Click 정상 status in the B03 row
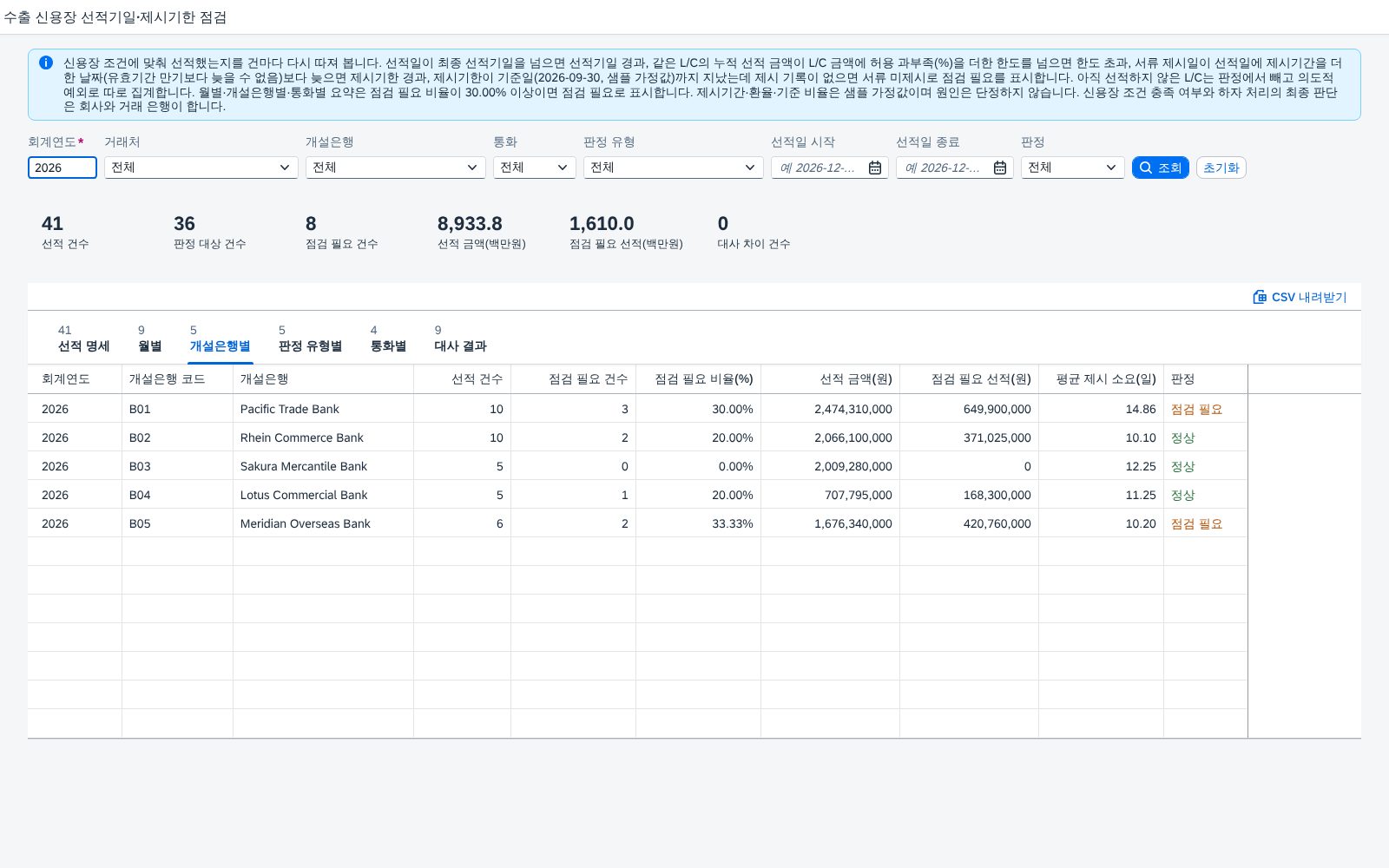The width and height of the screenshot is (1389, 868). click(1182, 466)
